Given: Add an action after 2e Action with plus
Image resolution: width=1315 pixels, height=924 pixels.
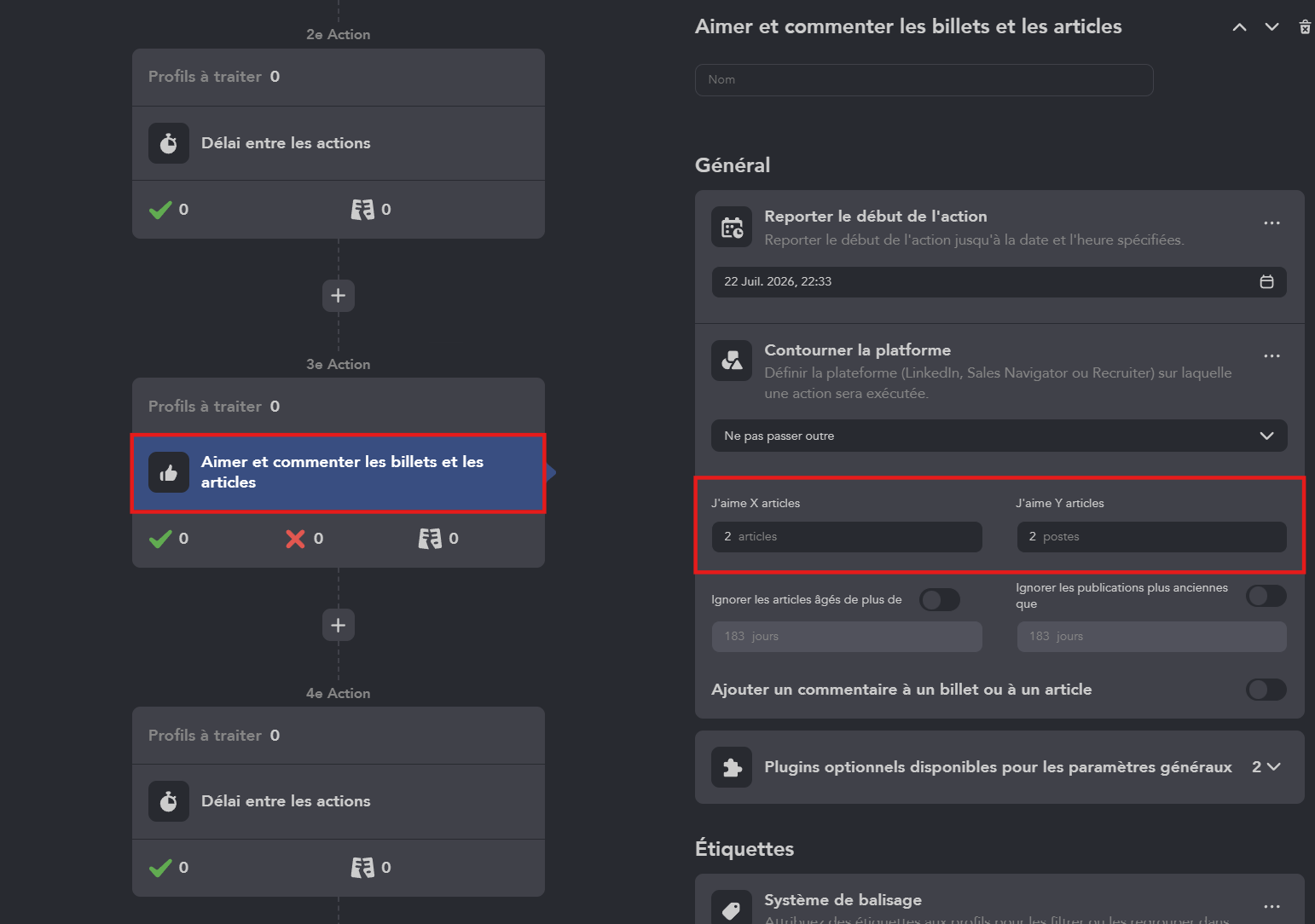Looking at the screenshot, I should 339,296.
